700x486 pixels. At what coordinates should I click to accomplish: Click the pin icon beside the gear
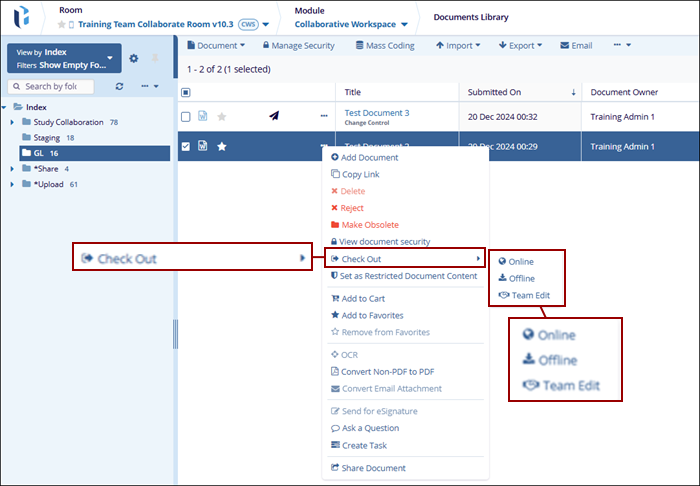point(154,58)
